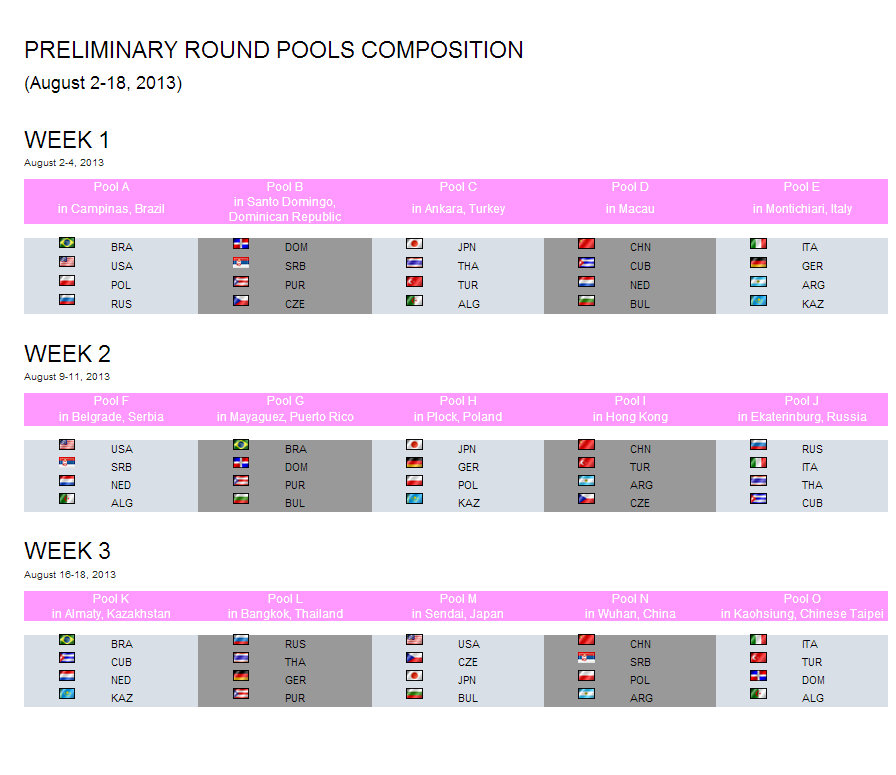Image resolution: width=896 pixels, height=775 pixels.
Task: Click the WEEK 2 heading
Action: click(67, 354)
